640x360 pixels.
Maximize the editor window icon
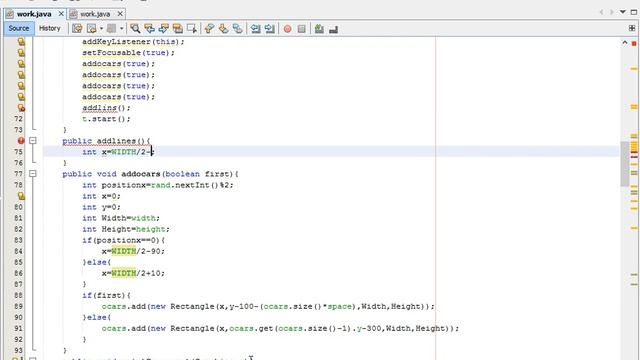click(634, 12)
